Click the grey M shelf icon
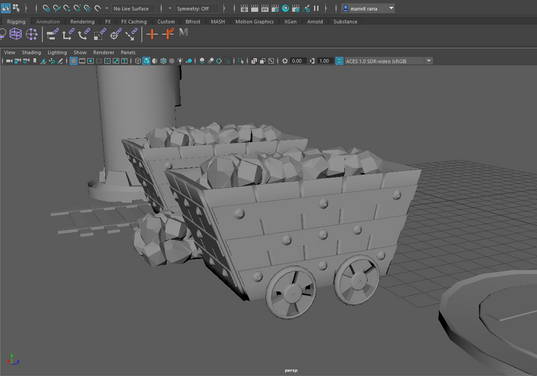 (184, 33)
